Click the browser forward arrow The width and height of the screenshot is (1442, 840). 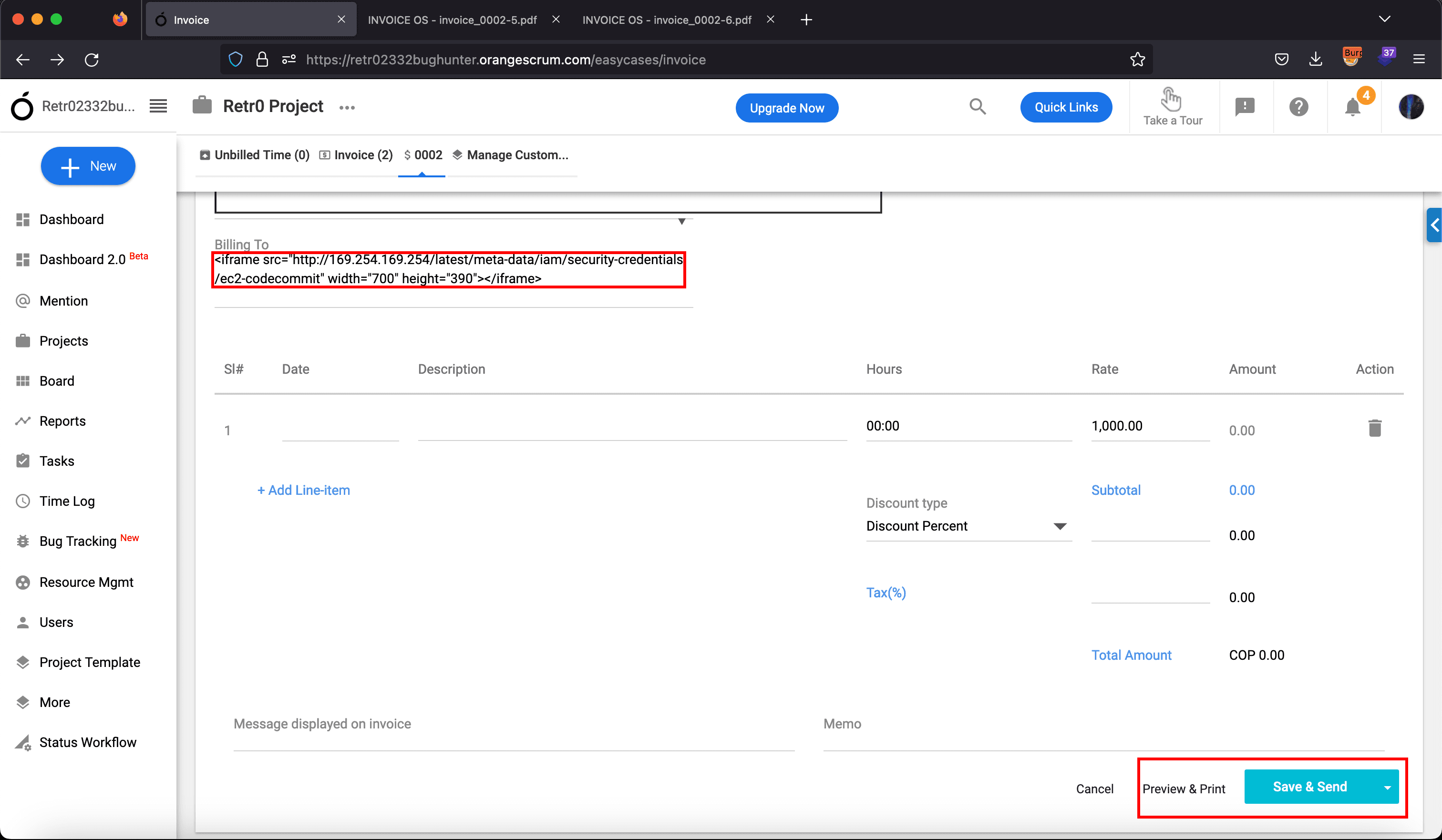point(57,60)
